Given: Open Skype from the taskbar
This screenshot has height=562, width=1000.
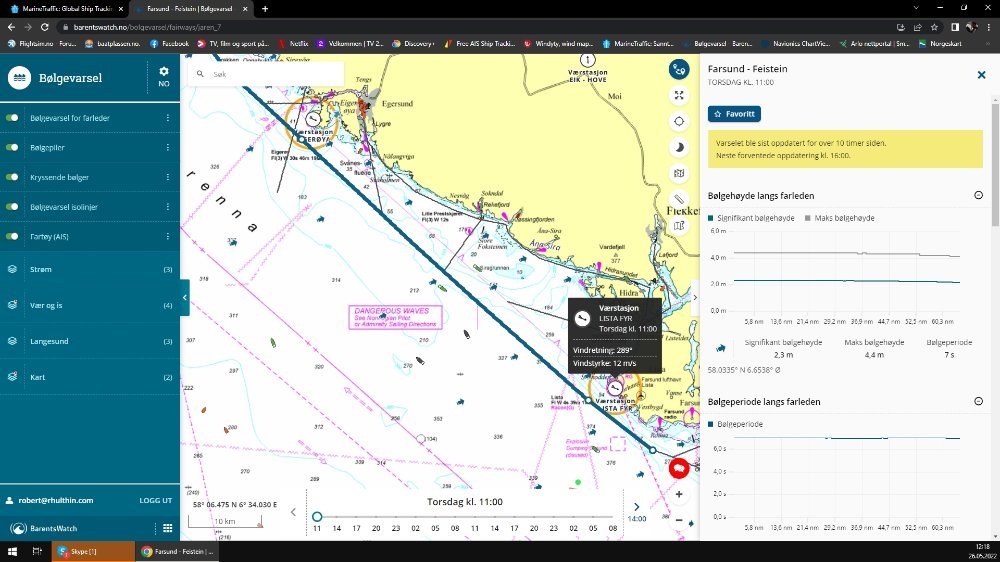Looking at the screenshot, I should 93,551.
